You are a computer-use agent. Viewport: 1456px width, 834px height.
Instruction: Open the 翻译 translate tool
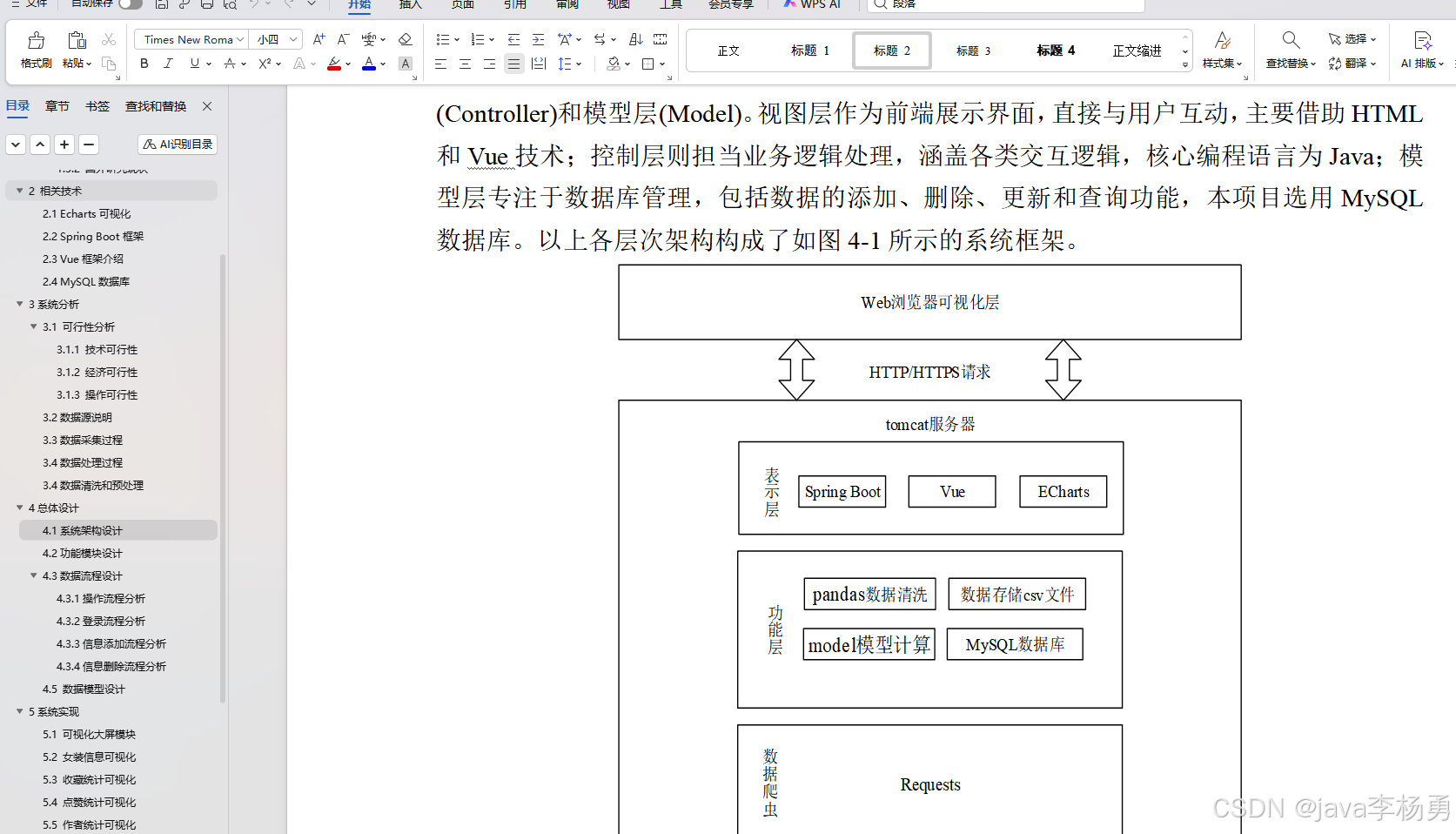(x=1352, y=63)
